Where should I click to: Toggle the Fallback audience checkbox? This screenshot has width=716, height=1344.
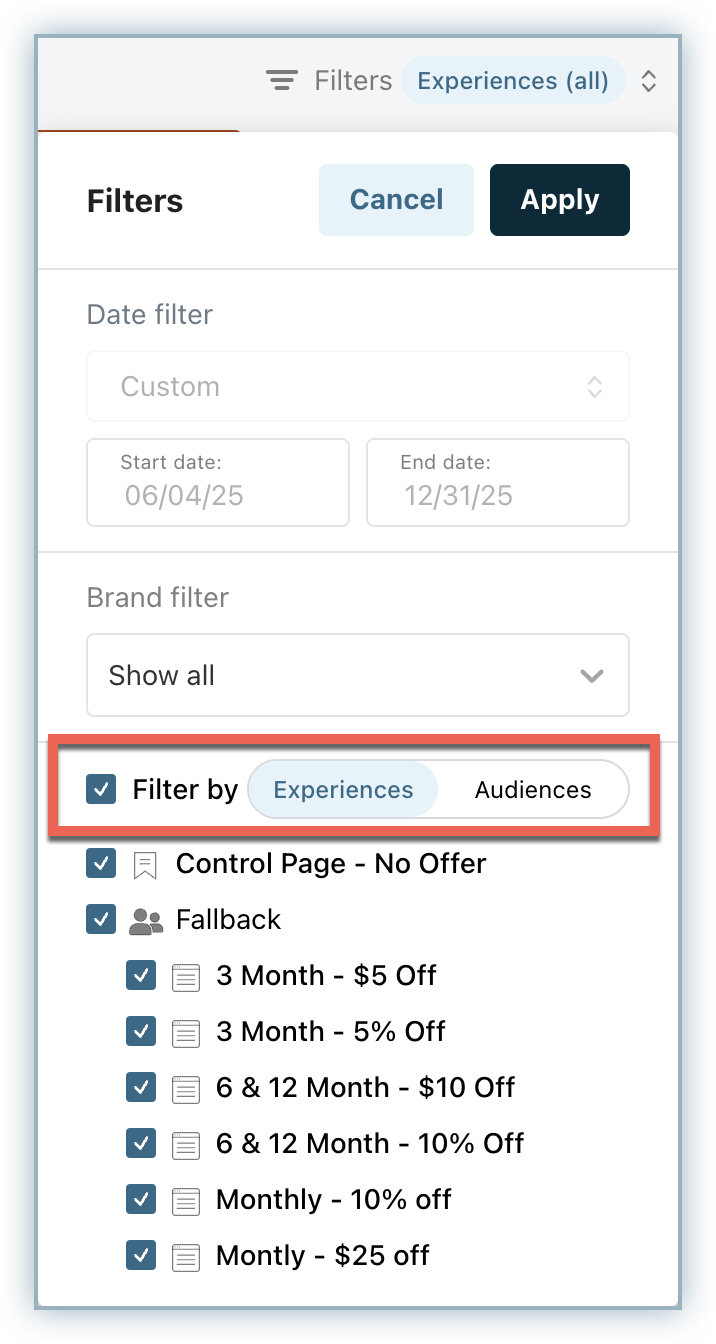pyautogui.click(x=102, y=920)
